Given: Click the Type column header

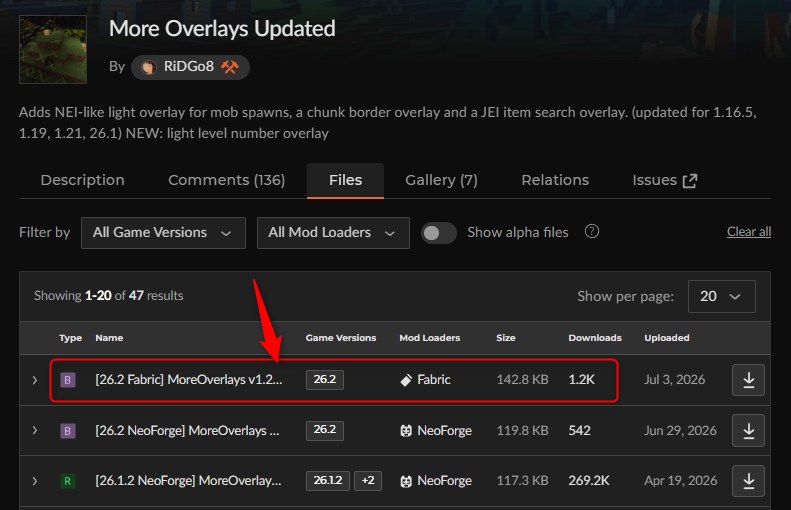Looking at the screenshot, I should click(x=70, y=338).
